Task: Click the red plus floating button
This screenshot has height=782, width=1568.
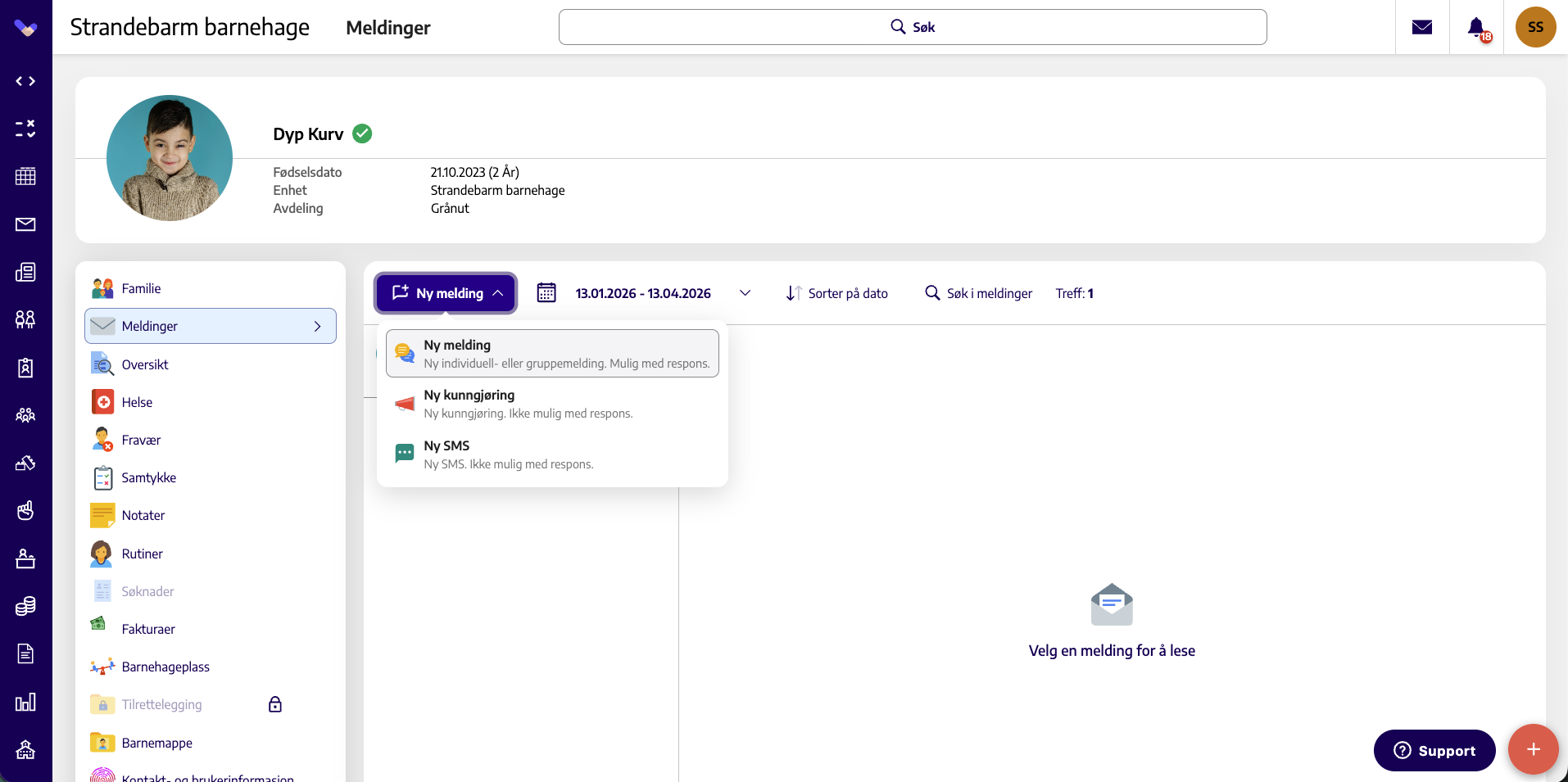Action: coord(1533,749)
